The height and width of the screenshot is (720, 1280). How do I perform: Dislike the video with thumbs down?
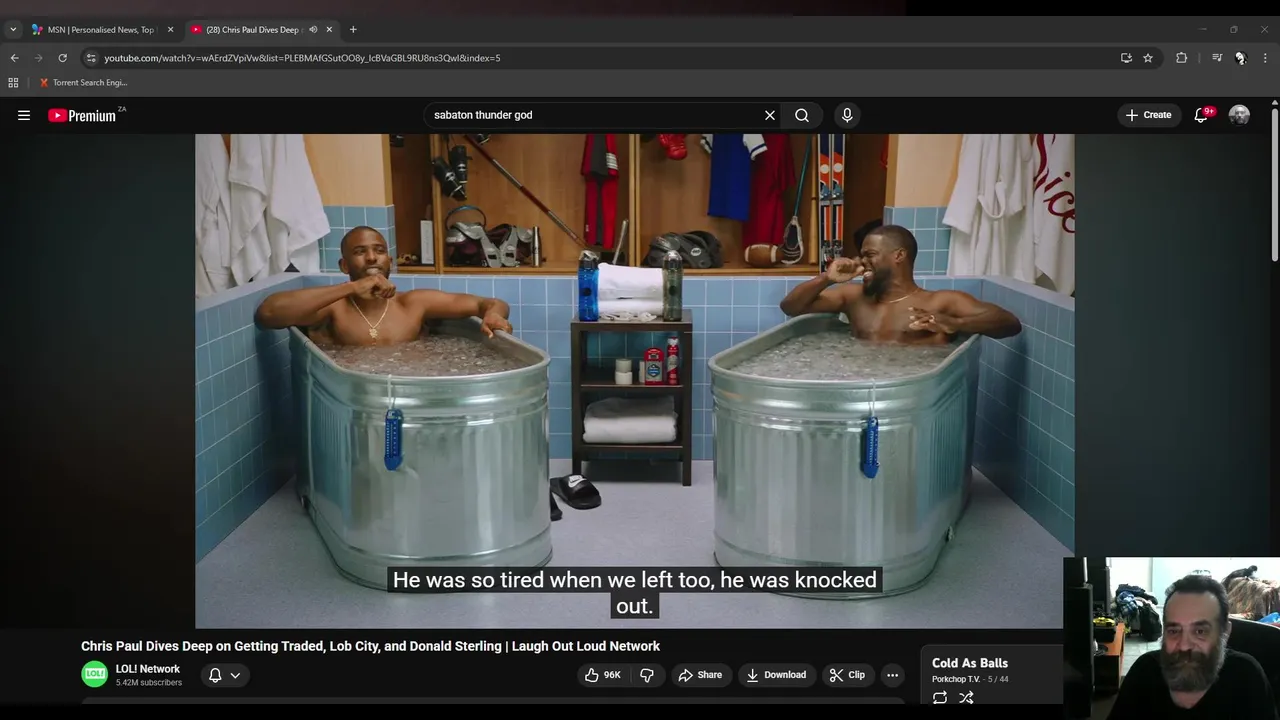[x=647, y=675]
